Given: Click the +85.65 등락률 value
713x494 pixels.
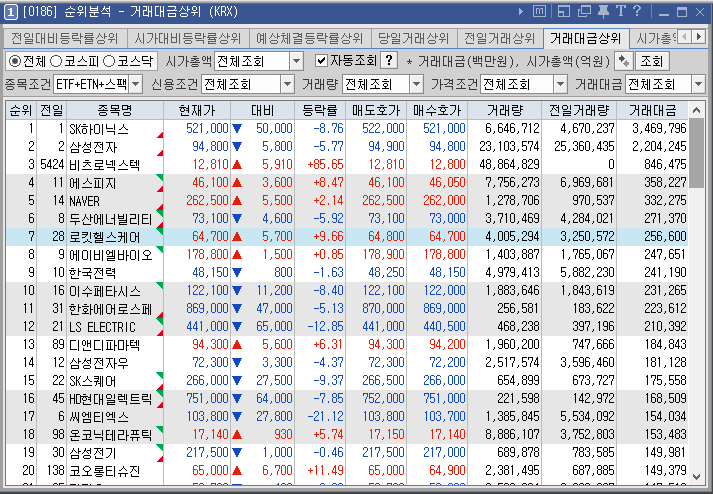Looking at the screenshot, I should (x=326, y=165).
